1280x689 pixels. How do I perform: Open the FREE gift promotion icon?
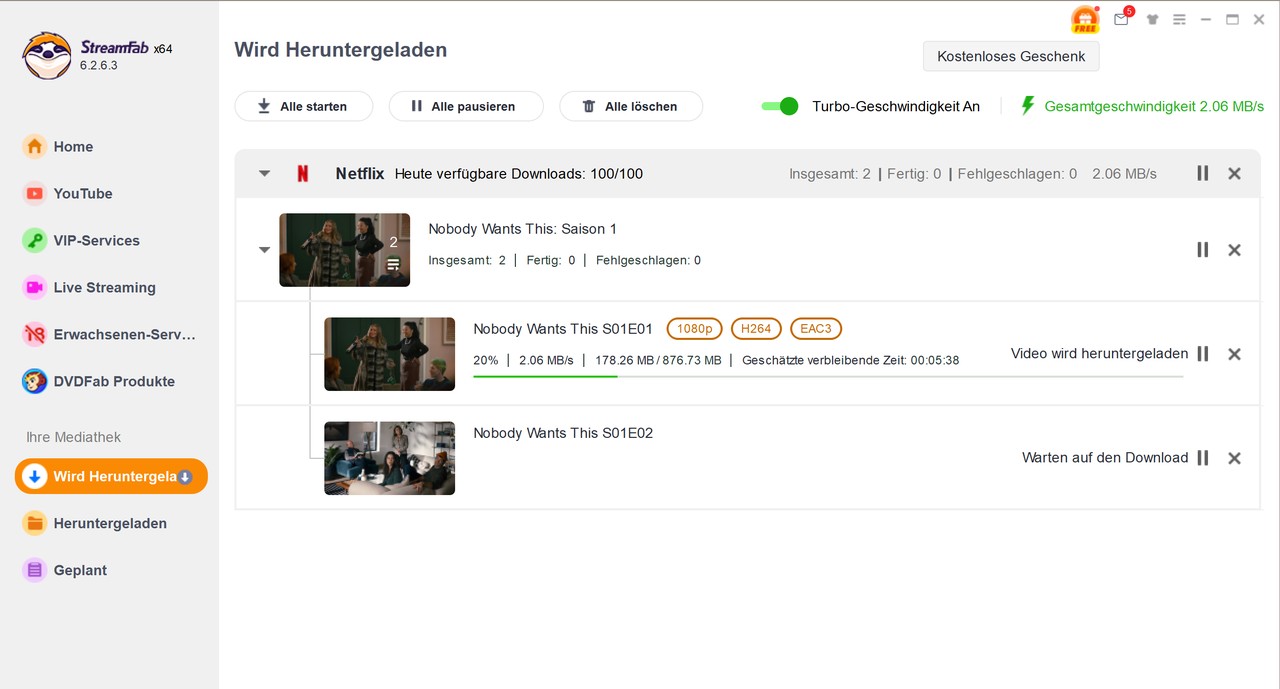point(1085,18)
